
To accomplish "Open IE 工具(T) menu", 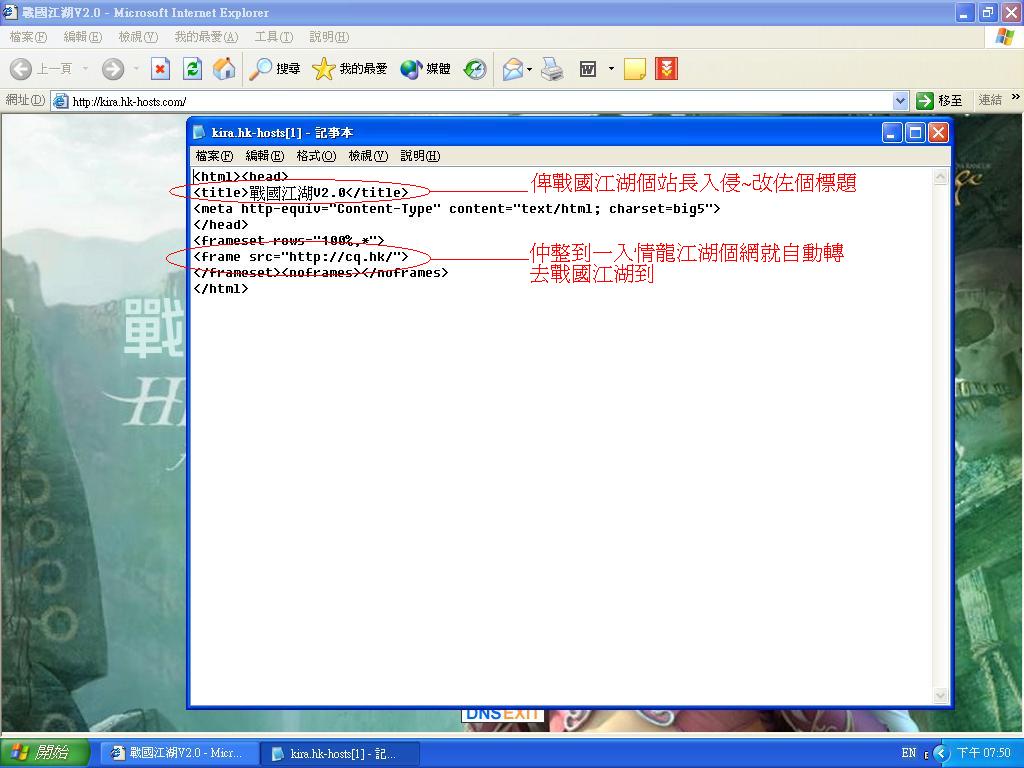I will pyautogui.click(x=274, y=37).
